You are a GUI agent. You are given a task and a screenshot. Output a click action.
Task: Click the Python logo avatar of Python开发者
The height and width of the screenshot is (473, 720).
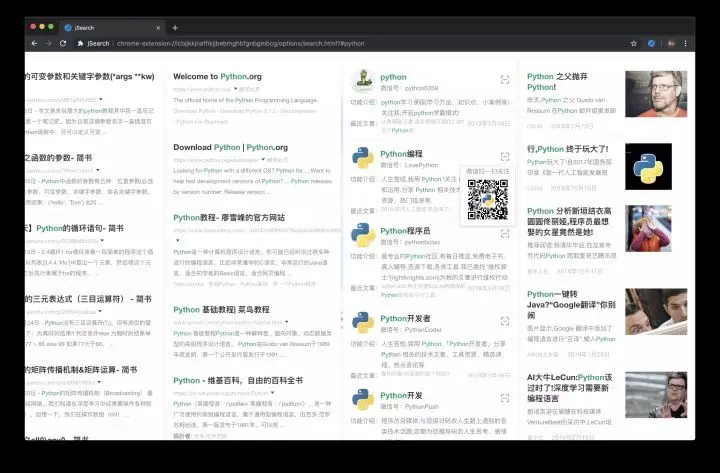pyautogui.click(x=363, y=322)
